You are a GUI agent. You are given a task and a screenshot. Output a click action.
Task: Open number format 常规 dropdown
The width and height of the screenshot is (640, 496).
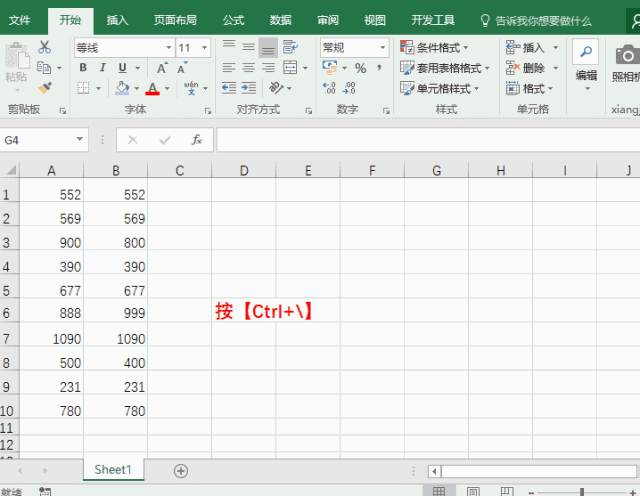click(382, 48)
